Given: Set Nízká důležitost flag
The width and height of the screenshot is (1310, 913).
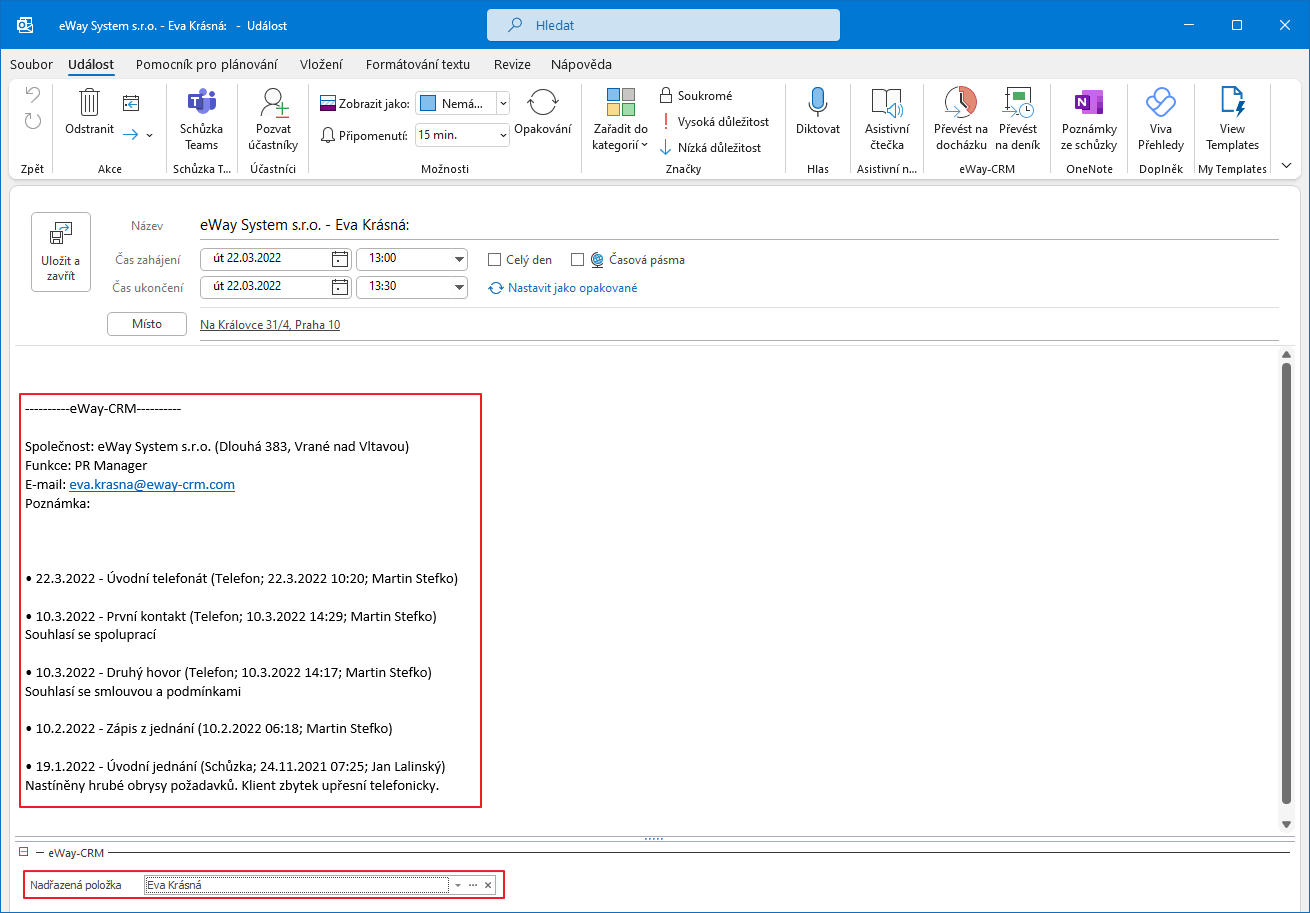Looking at the screenshot, I should click(710, 148).
